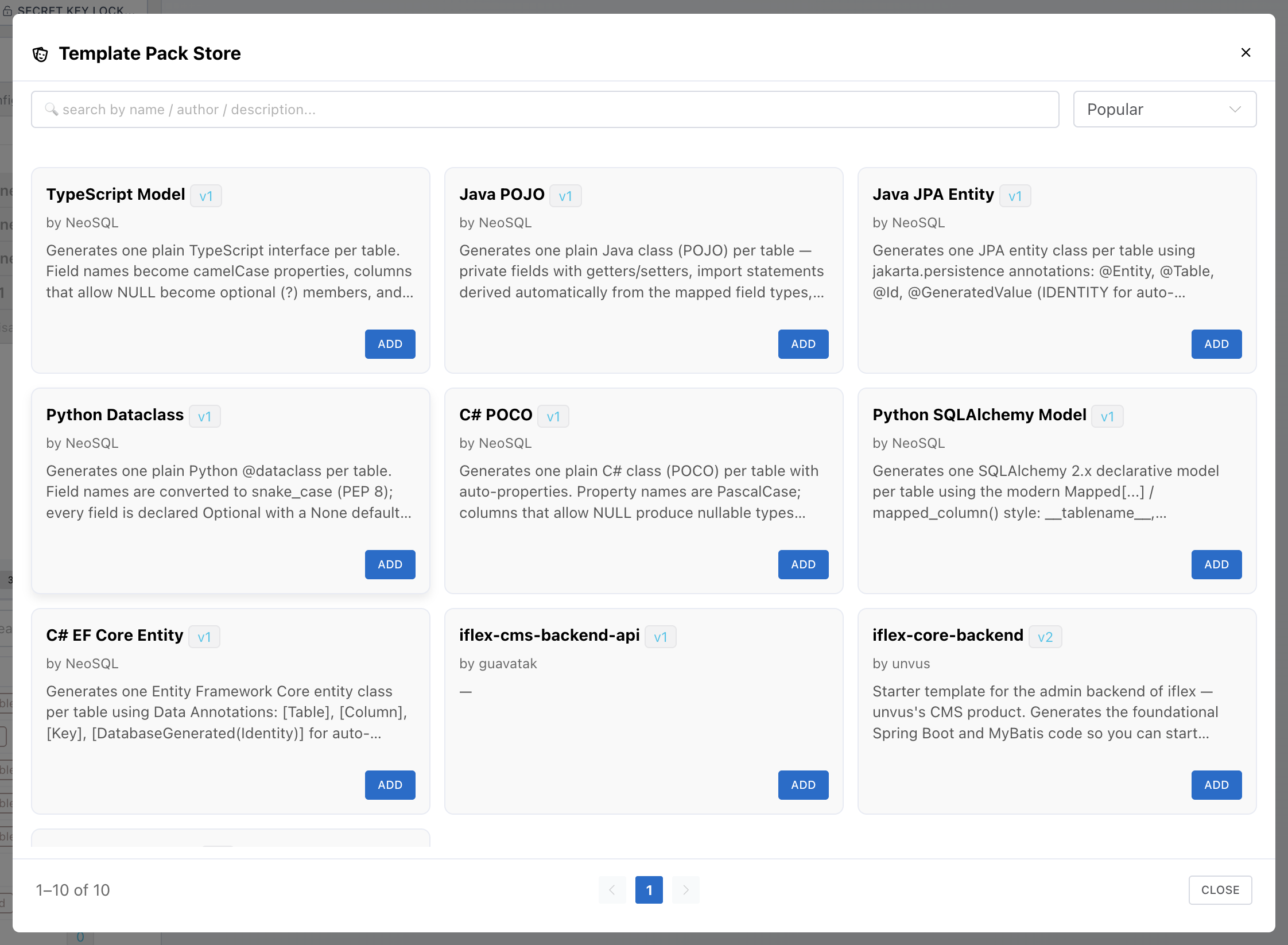Click the Python Dataclass description text
The height and width of the screenshot is (945, 1288).
(x=229, y=491)
